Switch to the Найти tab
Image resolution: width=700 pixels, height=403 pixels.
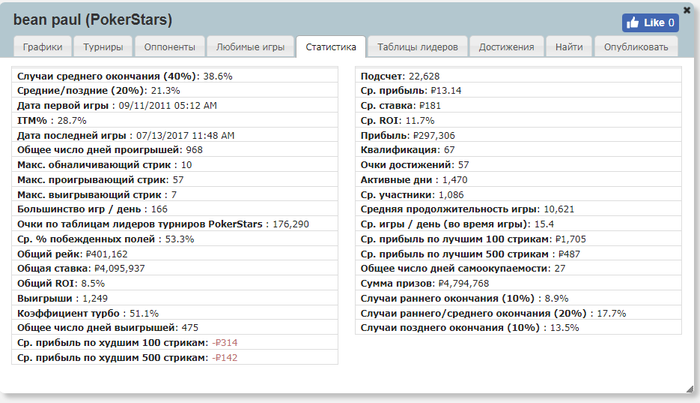(569, 47)
